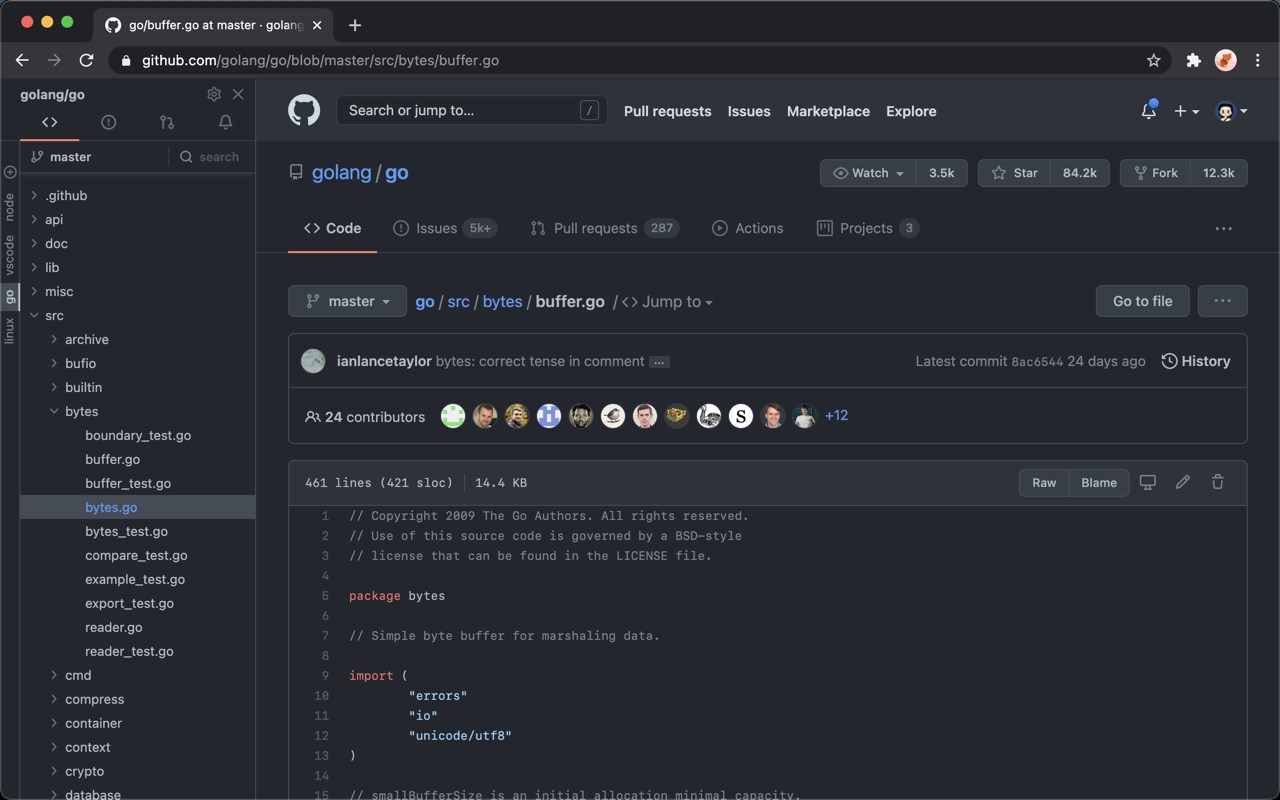The width and height of the screenshot is (1280, 800).
Task: Switch to Octotree code tree view
Action: tap(49, 122)
